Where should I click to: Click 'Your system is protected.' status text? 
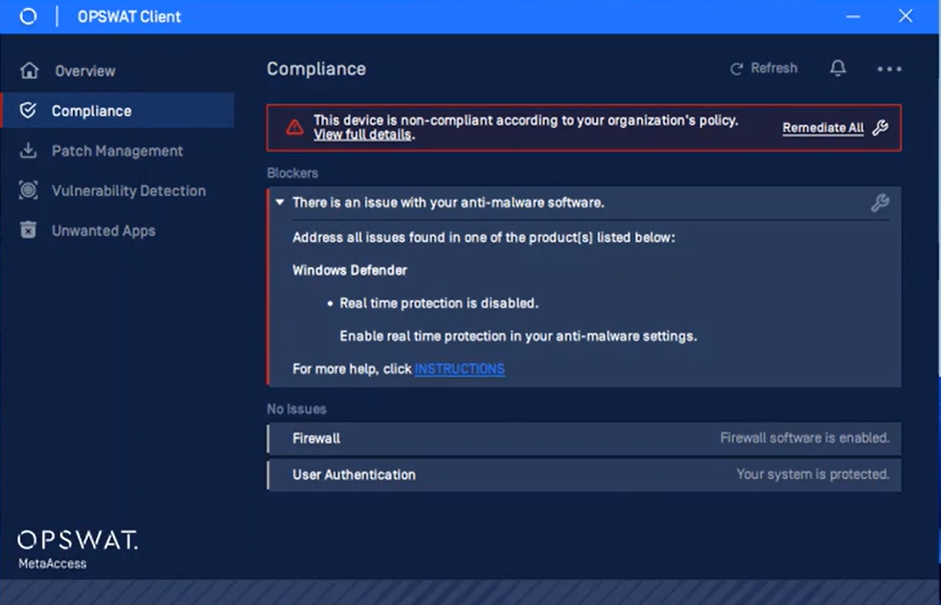(813, 474)
